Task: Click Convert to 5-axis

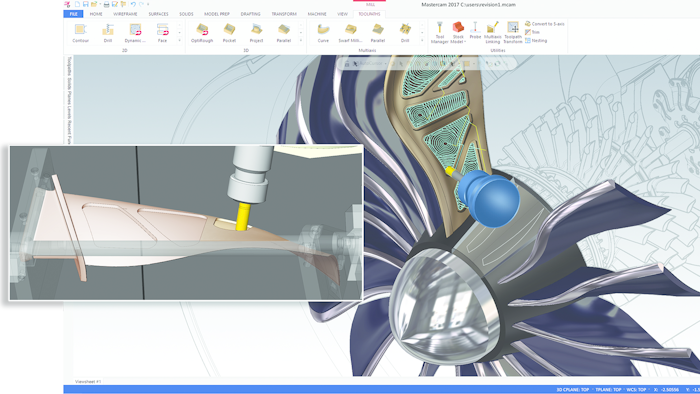Action: tap(545, 24)
